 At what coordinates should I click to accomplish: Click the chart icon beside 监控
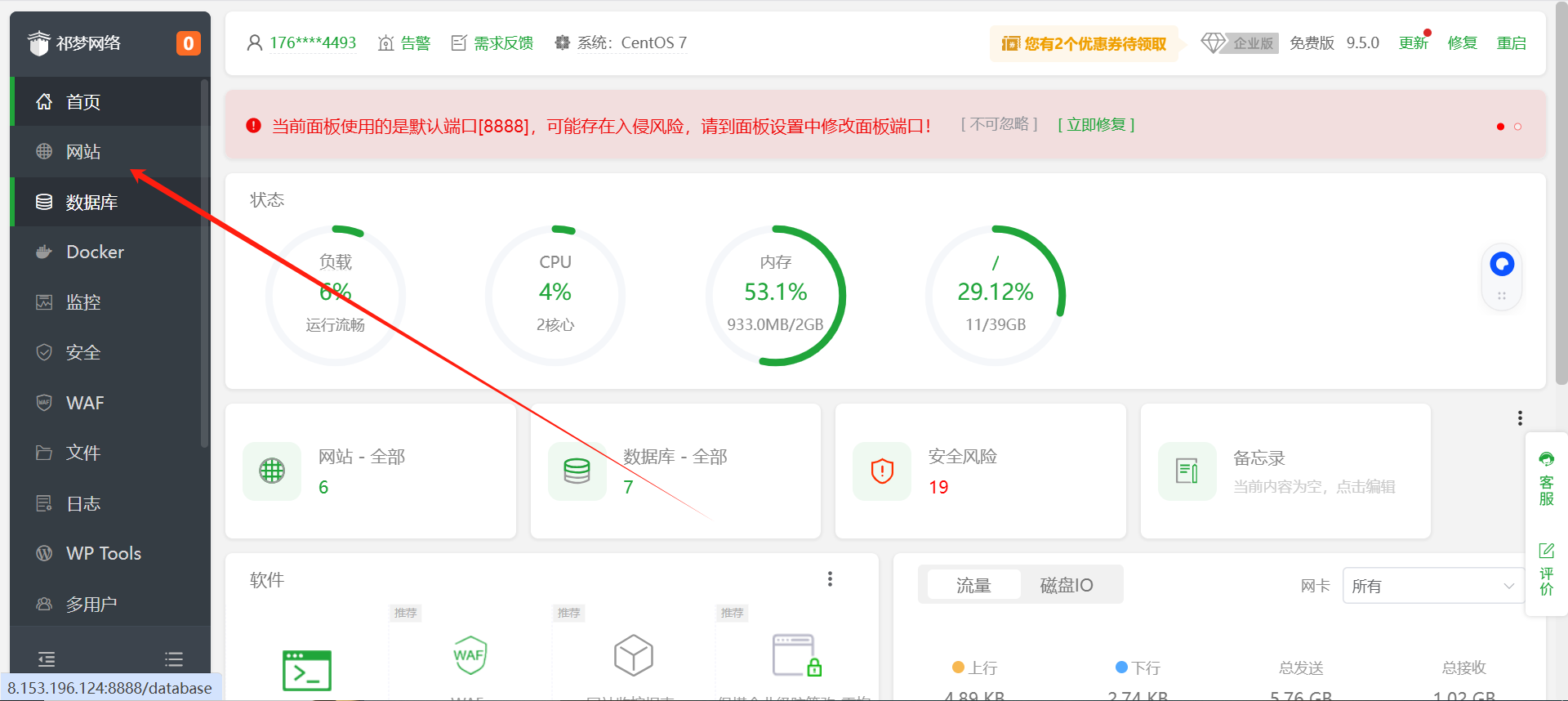[x=44, y=302]
